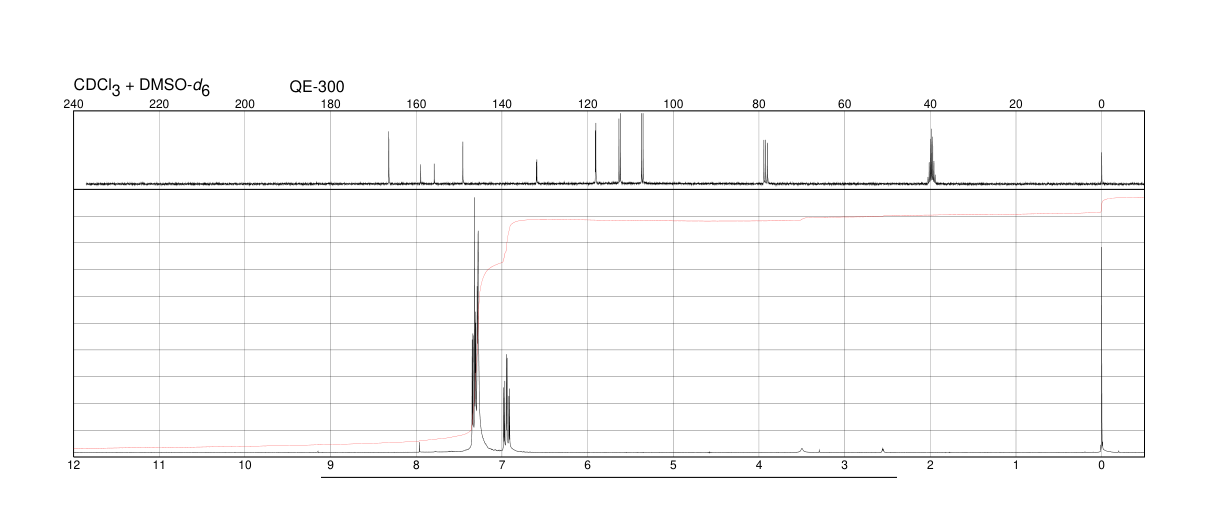1224x528 pixels.
Task: Click the 10 ppm label on proton axis
Action: pos(245,466)
